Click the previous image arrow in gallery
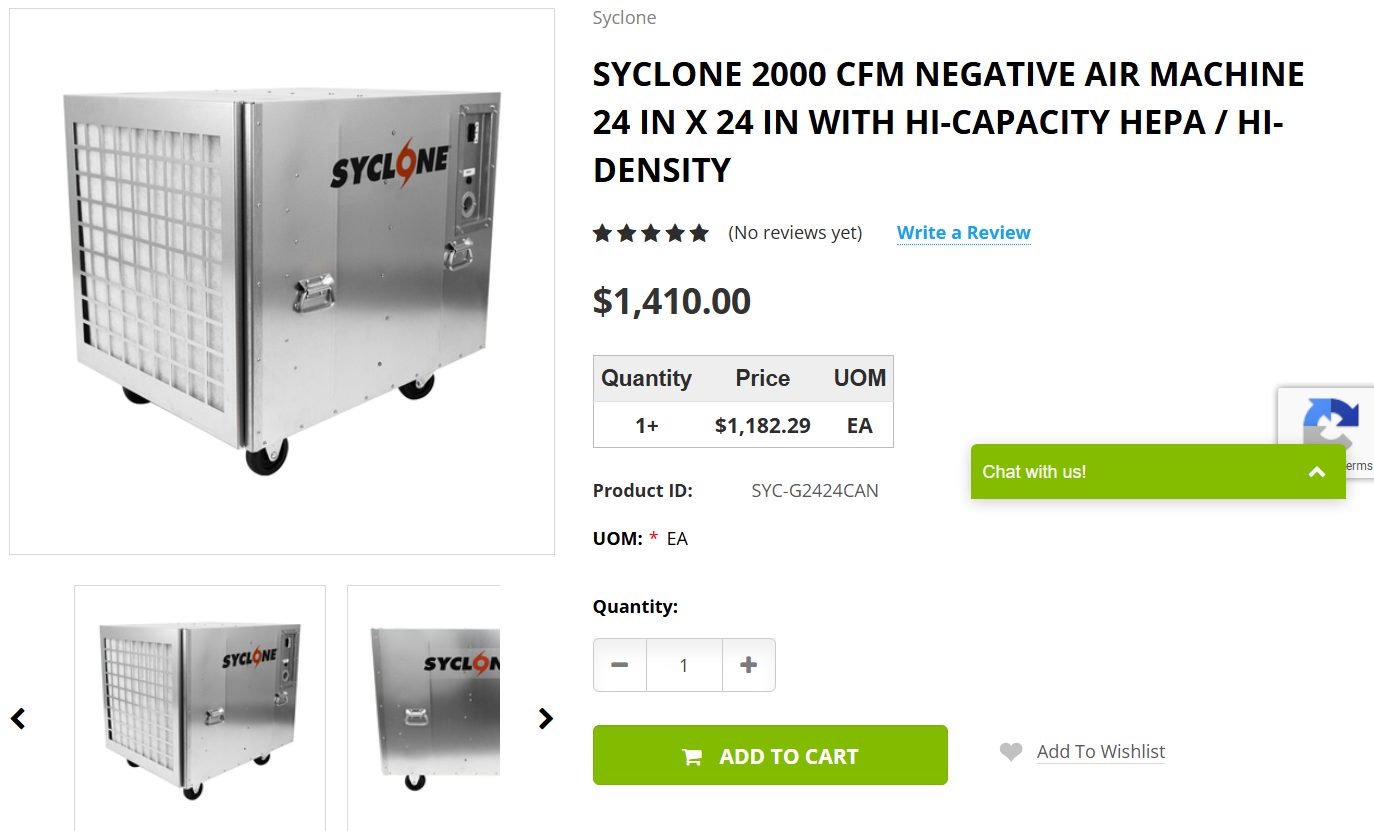The height and width of the screenshot is (831, 1374). 18,718
